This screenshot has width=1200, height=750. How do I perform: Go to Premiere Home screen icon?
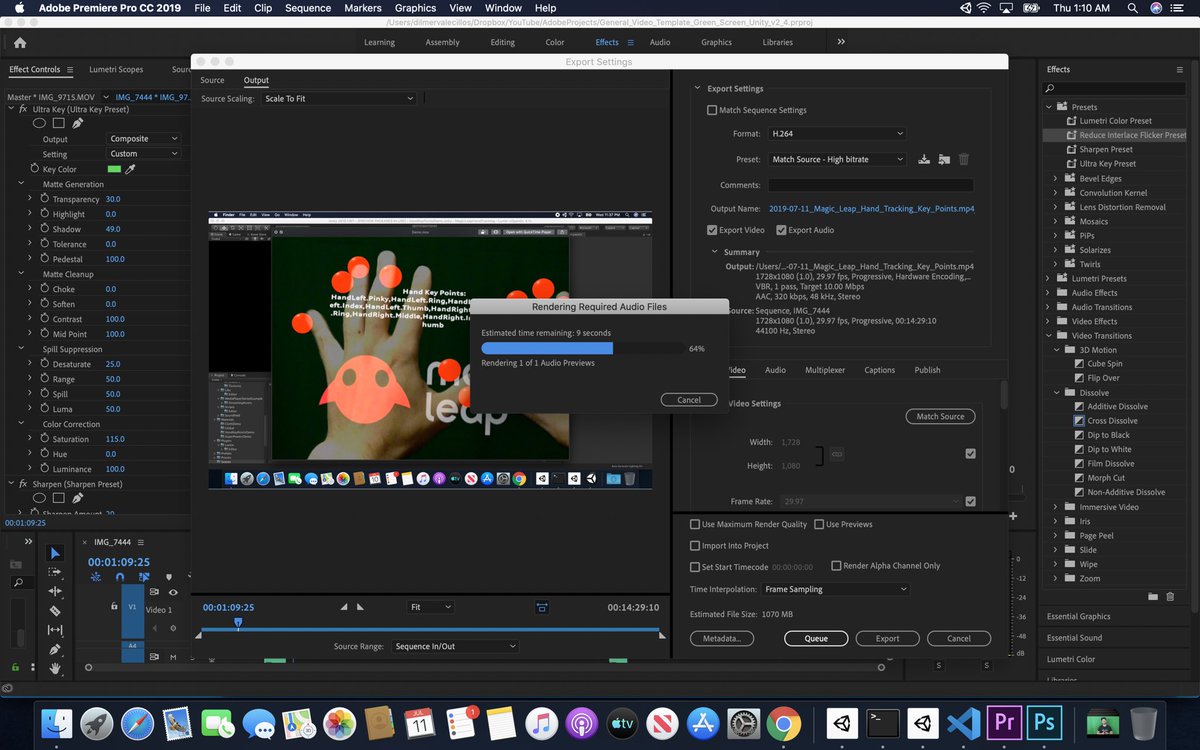[20, 42]
